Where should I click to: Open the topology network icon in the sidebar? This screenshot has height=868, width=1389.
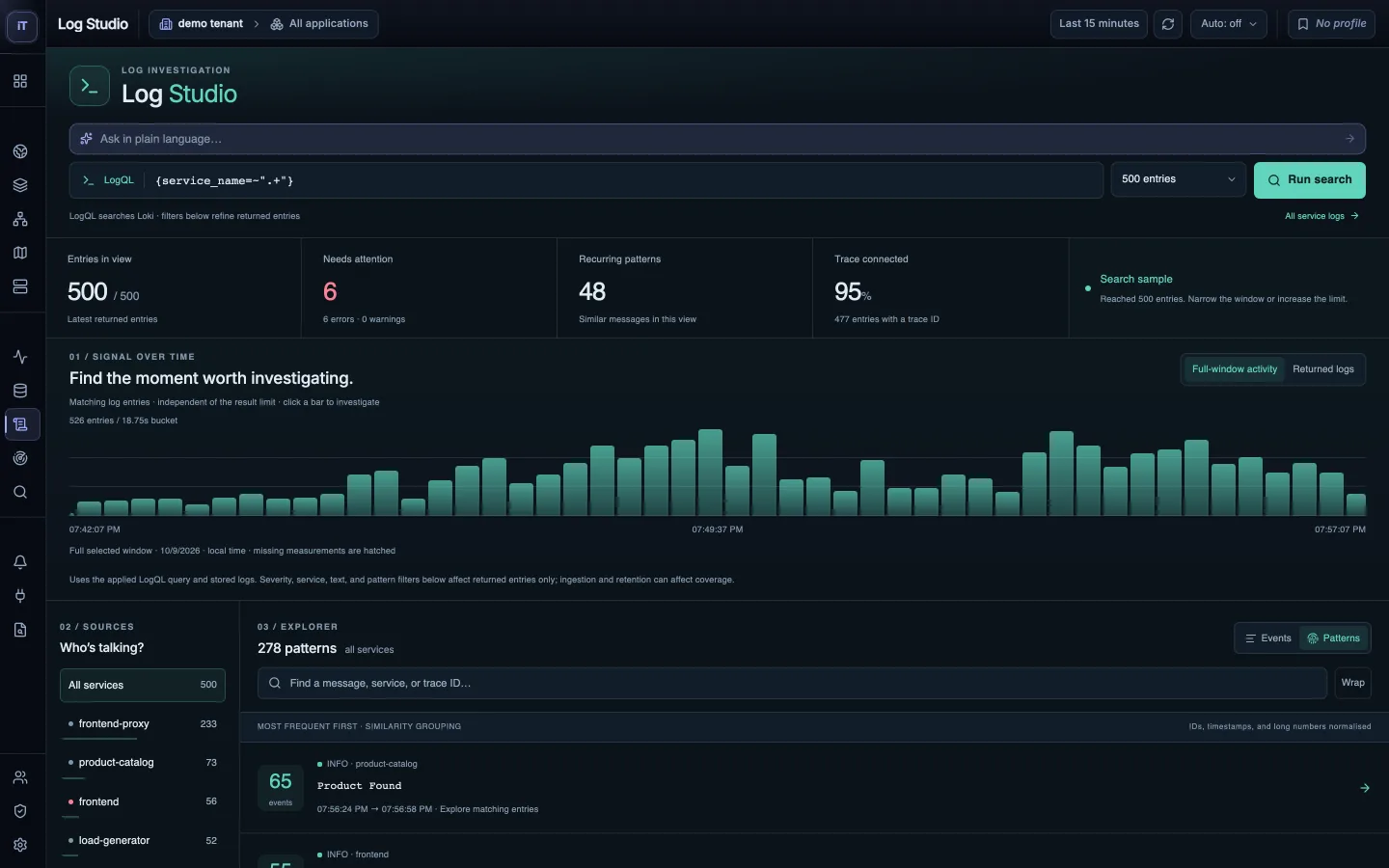click(20, 219)
